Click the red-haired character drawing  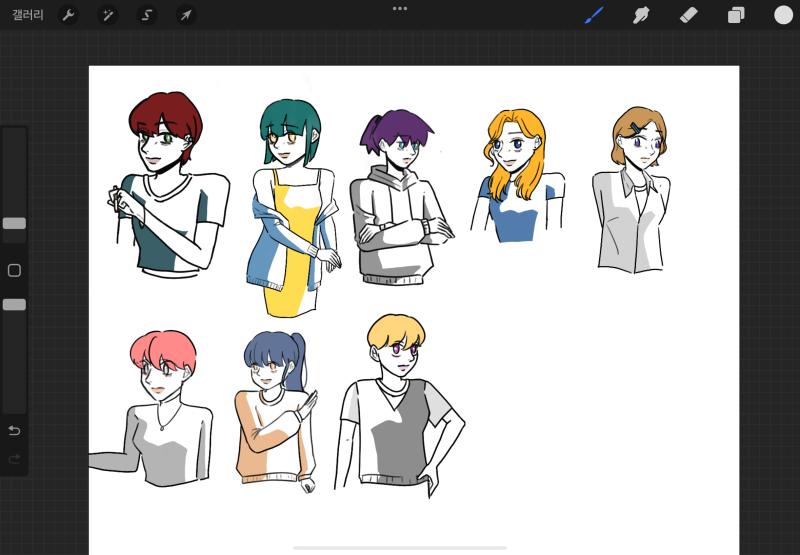tap(168, 185)
